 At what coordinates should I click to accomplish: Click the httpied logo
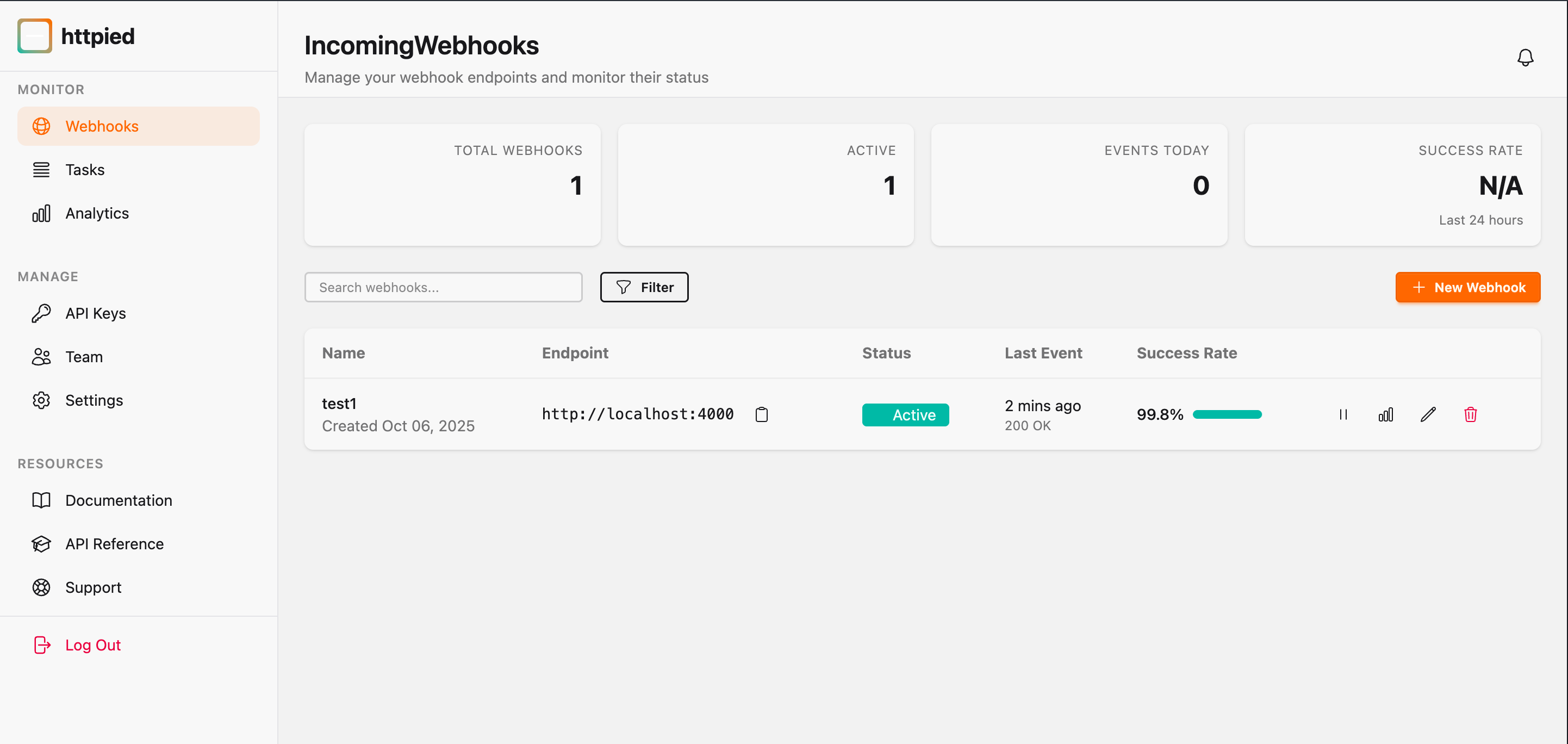coord(75,36)
